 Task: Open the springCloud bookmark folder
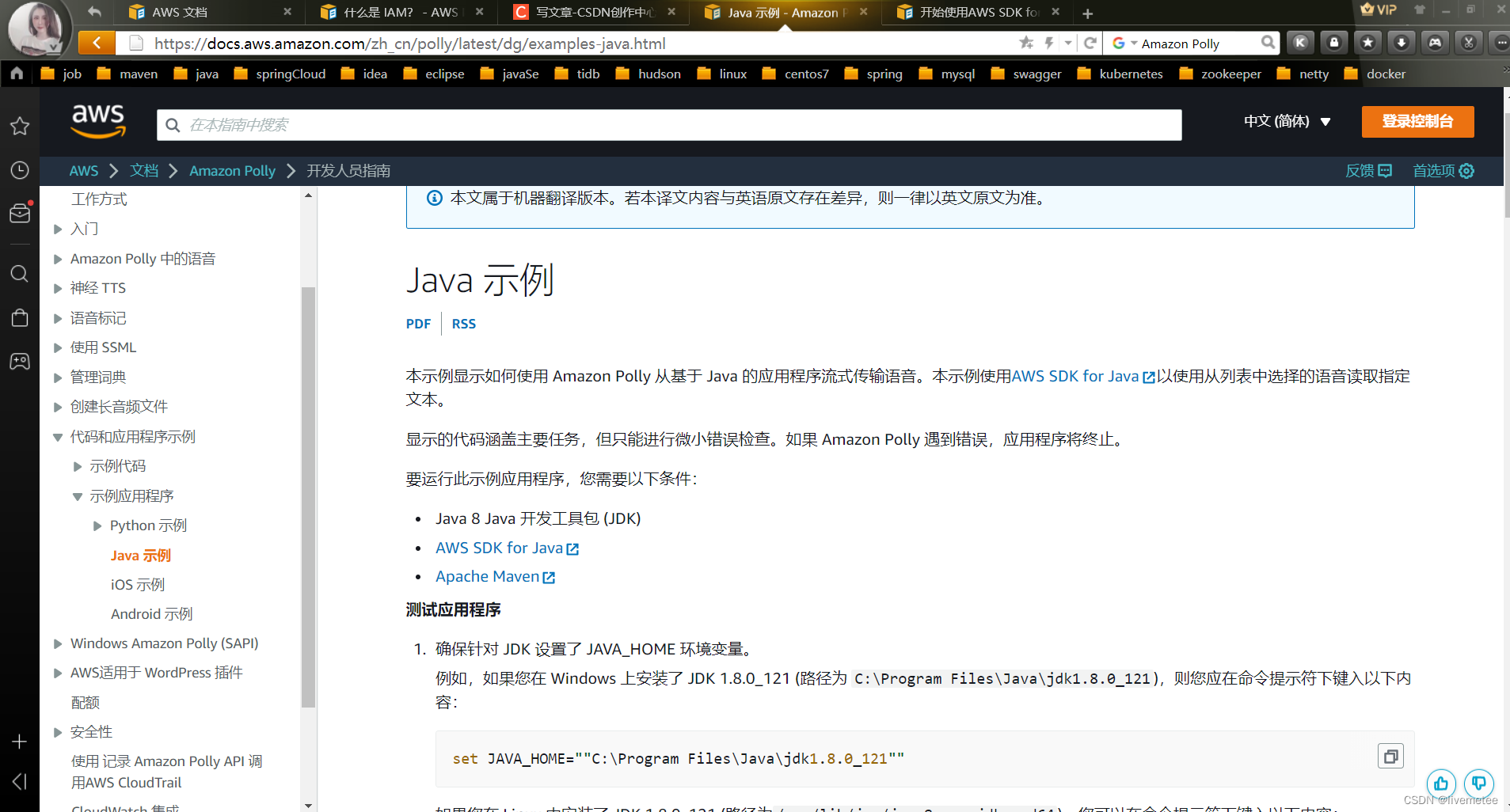[x=280, y=74]
